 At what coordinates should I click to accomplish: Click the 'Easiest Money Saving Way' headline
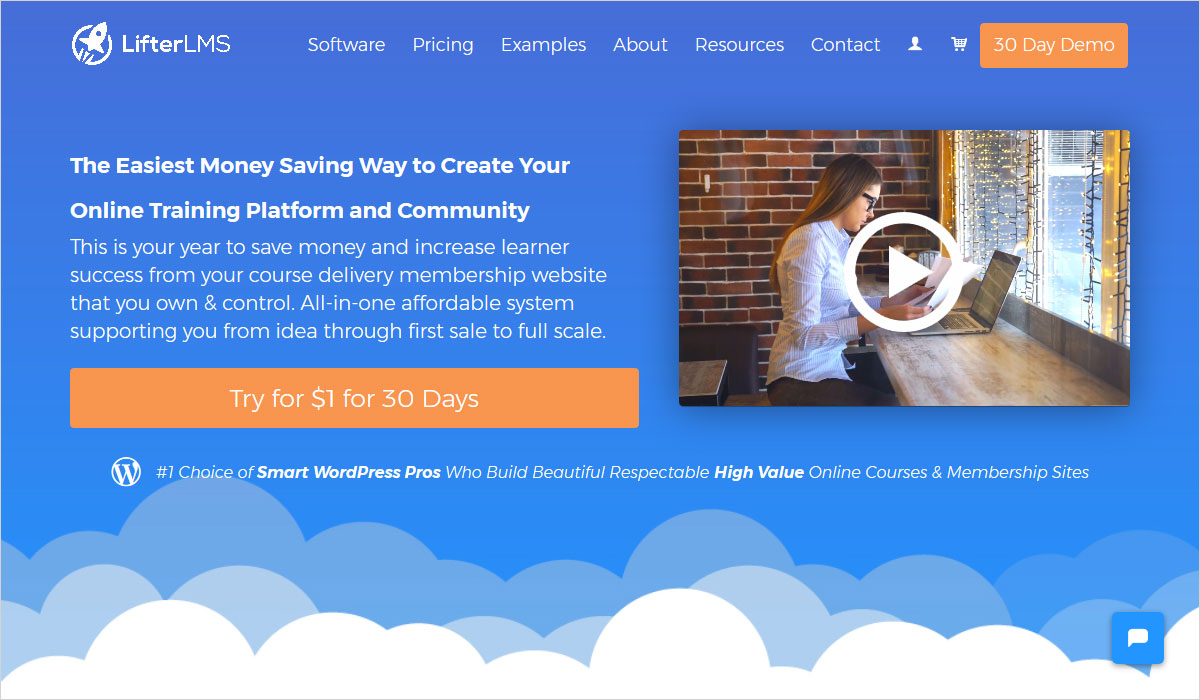[x=320, y=166]
